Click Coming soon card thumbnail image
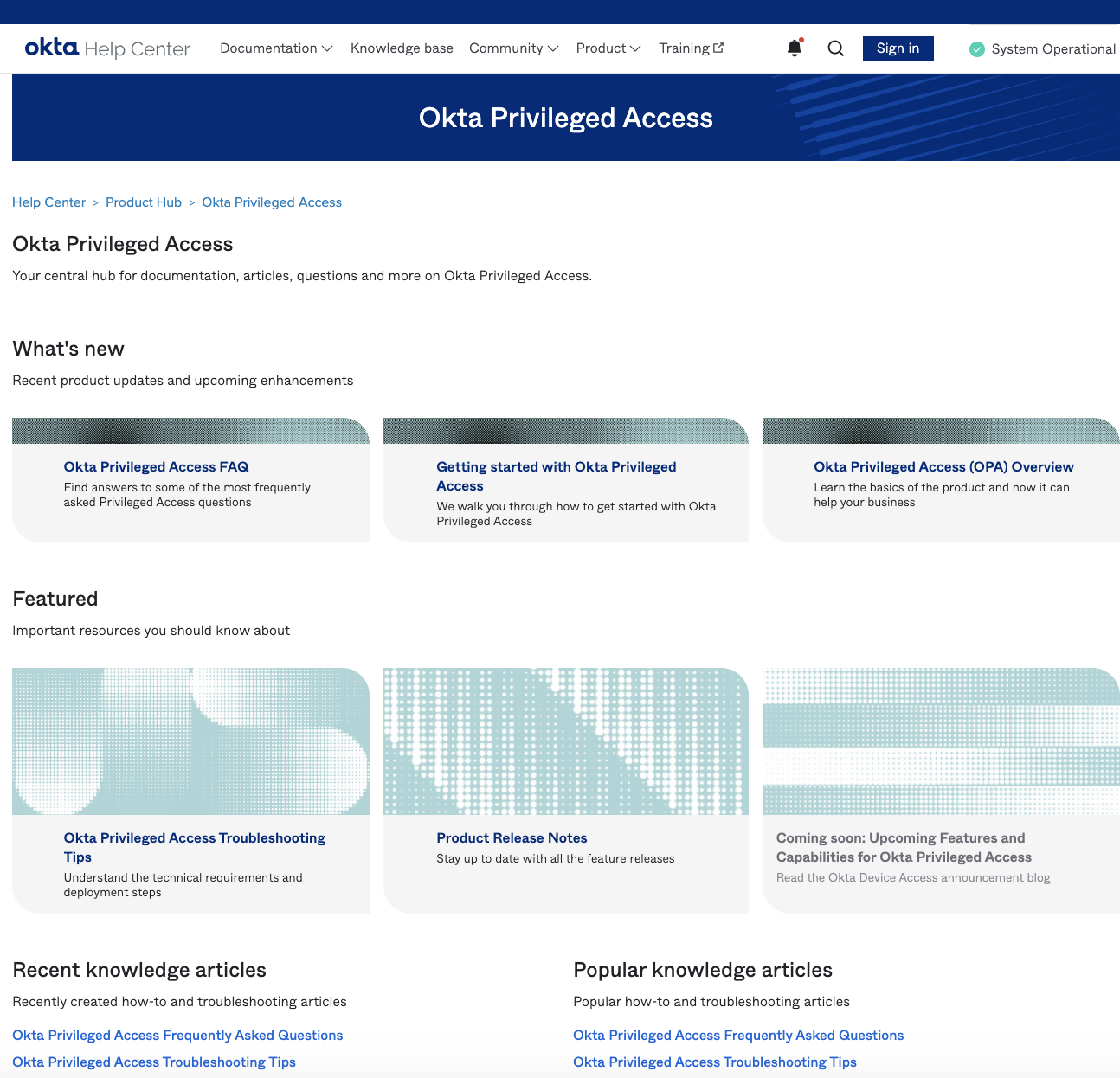 (941, 741)
